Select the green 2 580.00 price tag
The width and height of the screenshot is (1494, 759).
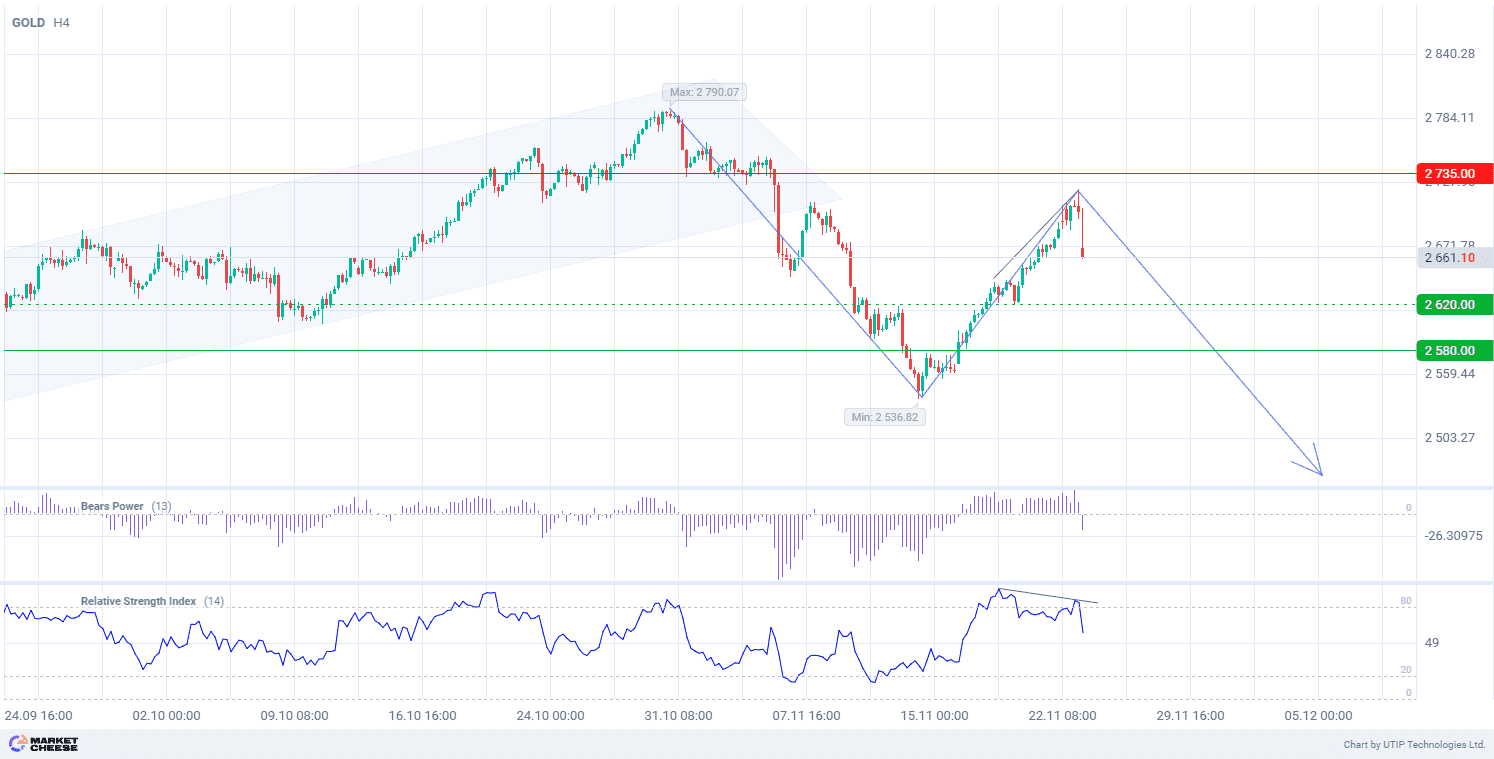point(1454,351)
